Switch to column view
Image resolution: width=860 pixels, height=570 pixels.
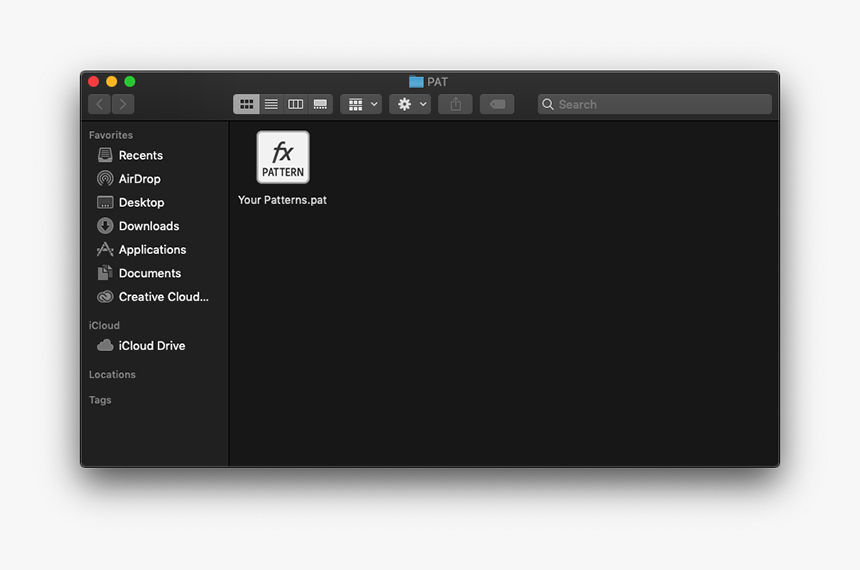tap(296, 104)
